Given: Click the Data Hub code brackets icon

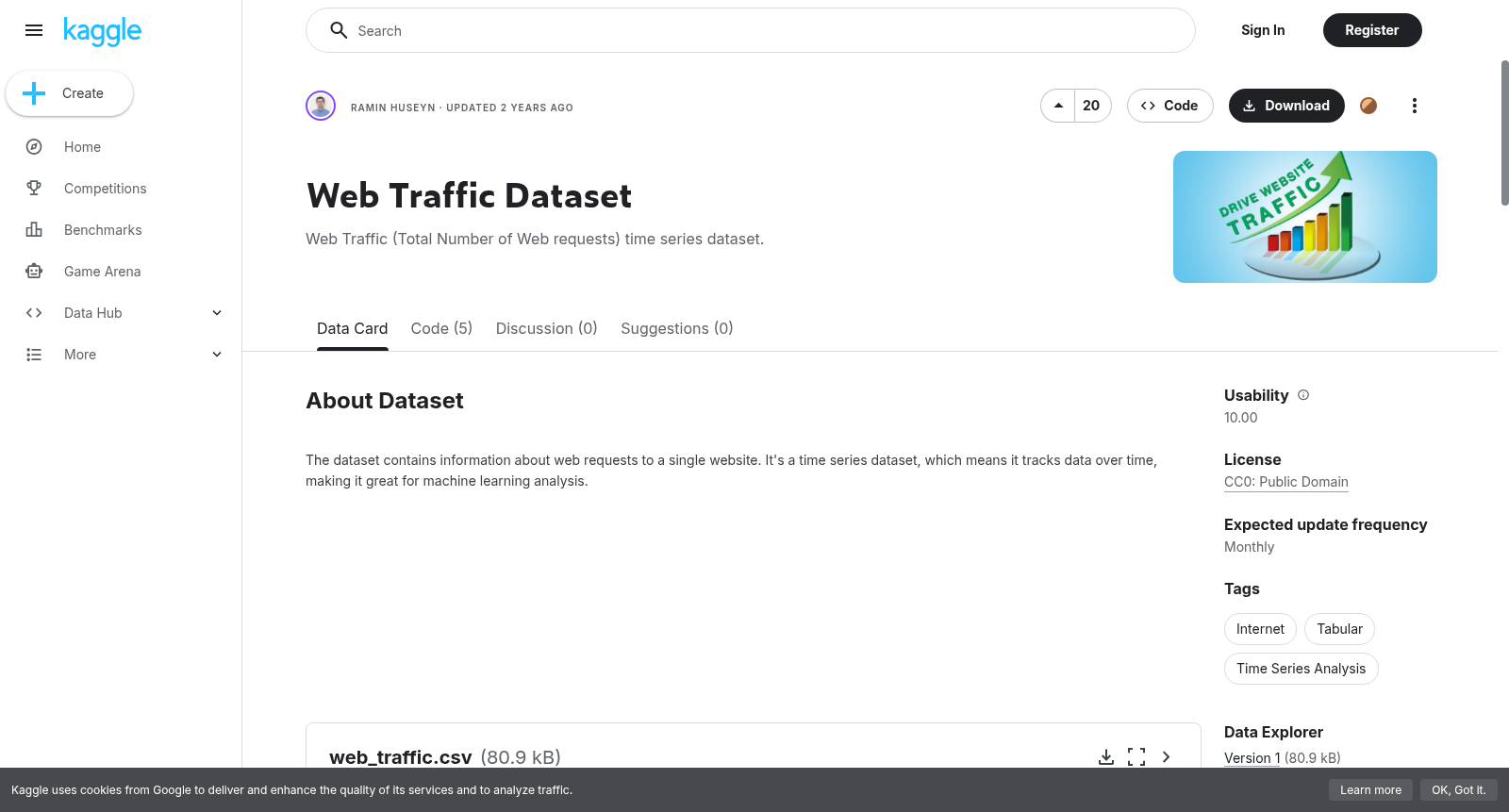Looking at the screenshot, I should (x=34, y=313).
